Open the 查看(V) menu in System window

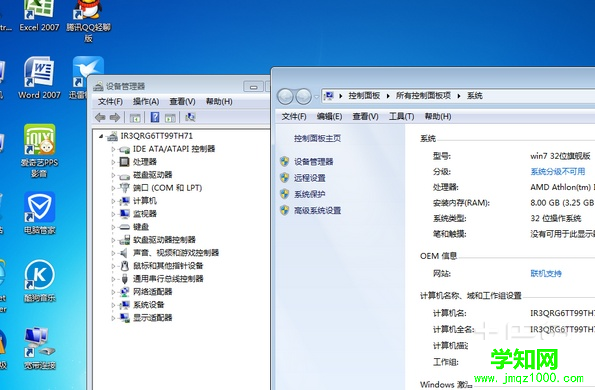(365, 116)
